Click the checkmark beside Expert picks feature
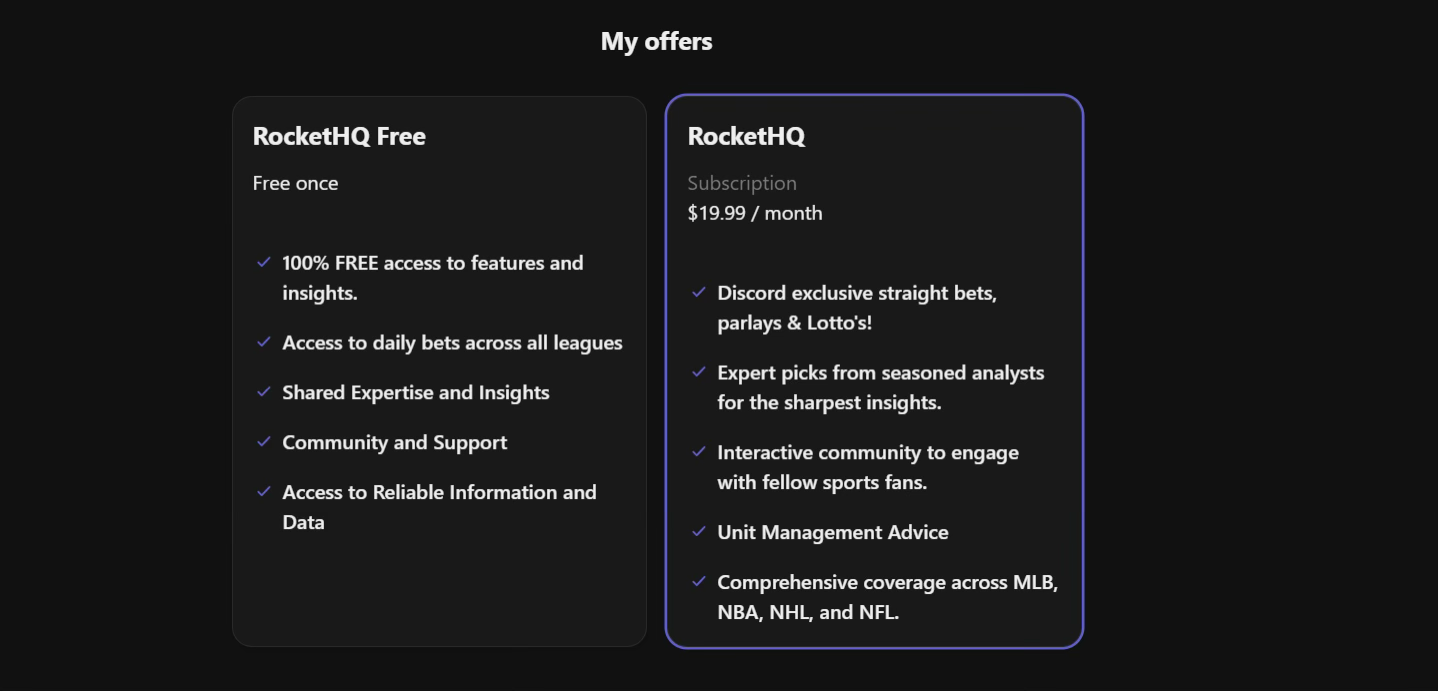1438x691 pixels. [x=699, y=372]
